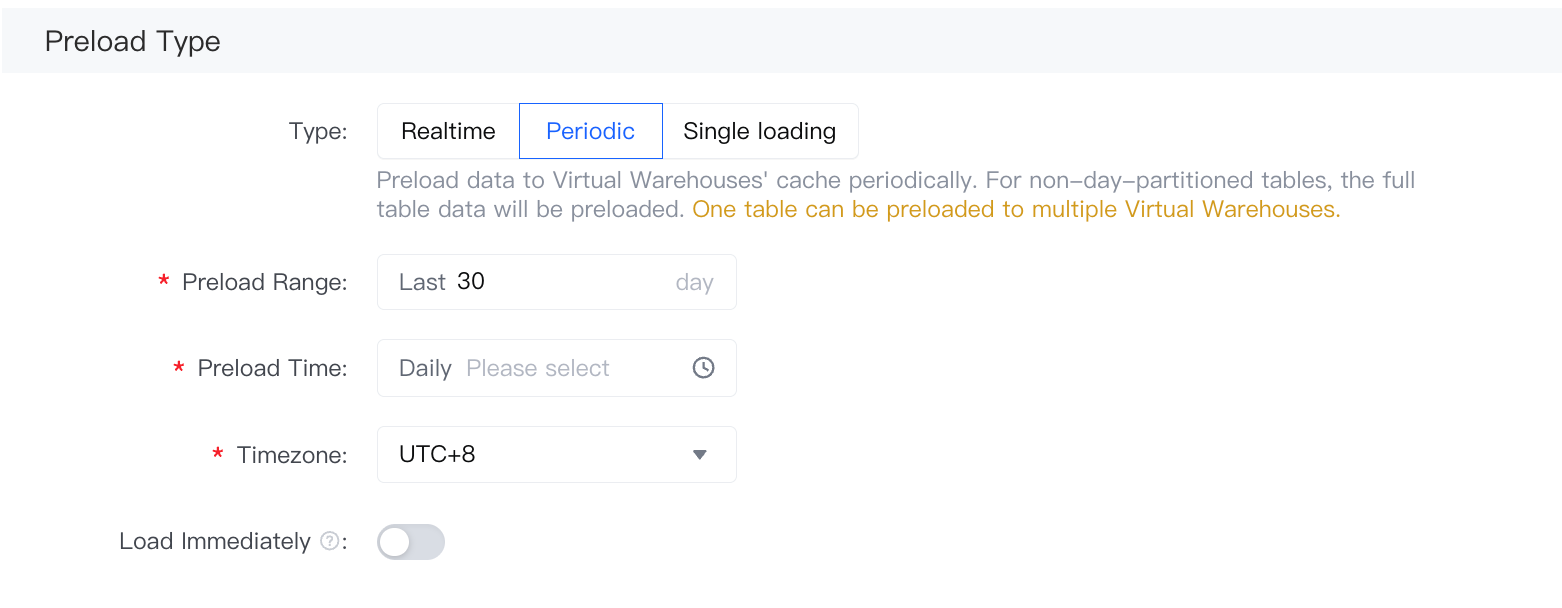Click the orange multiple Virtual Warehouses note
The width and height of the screenshot is (1562, 608).
(x=1016, y=210)
